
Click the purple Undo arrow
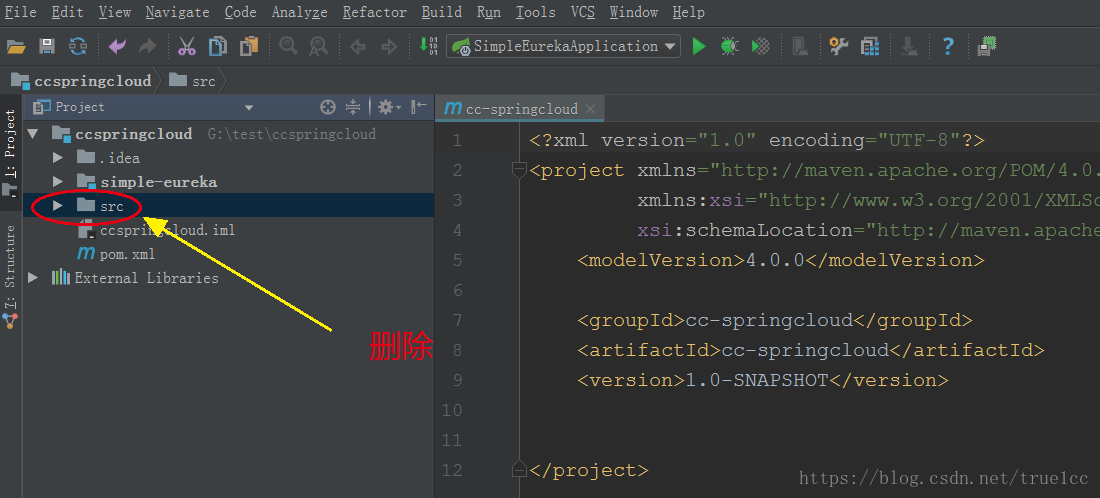117,47
